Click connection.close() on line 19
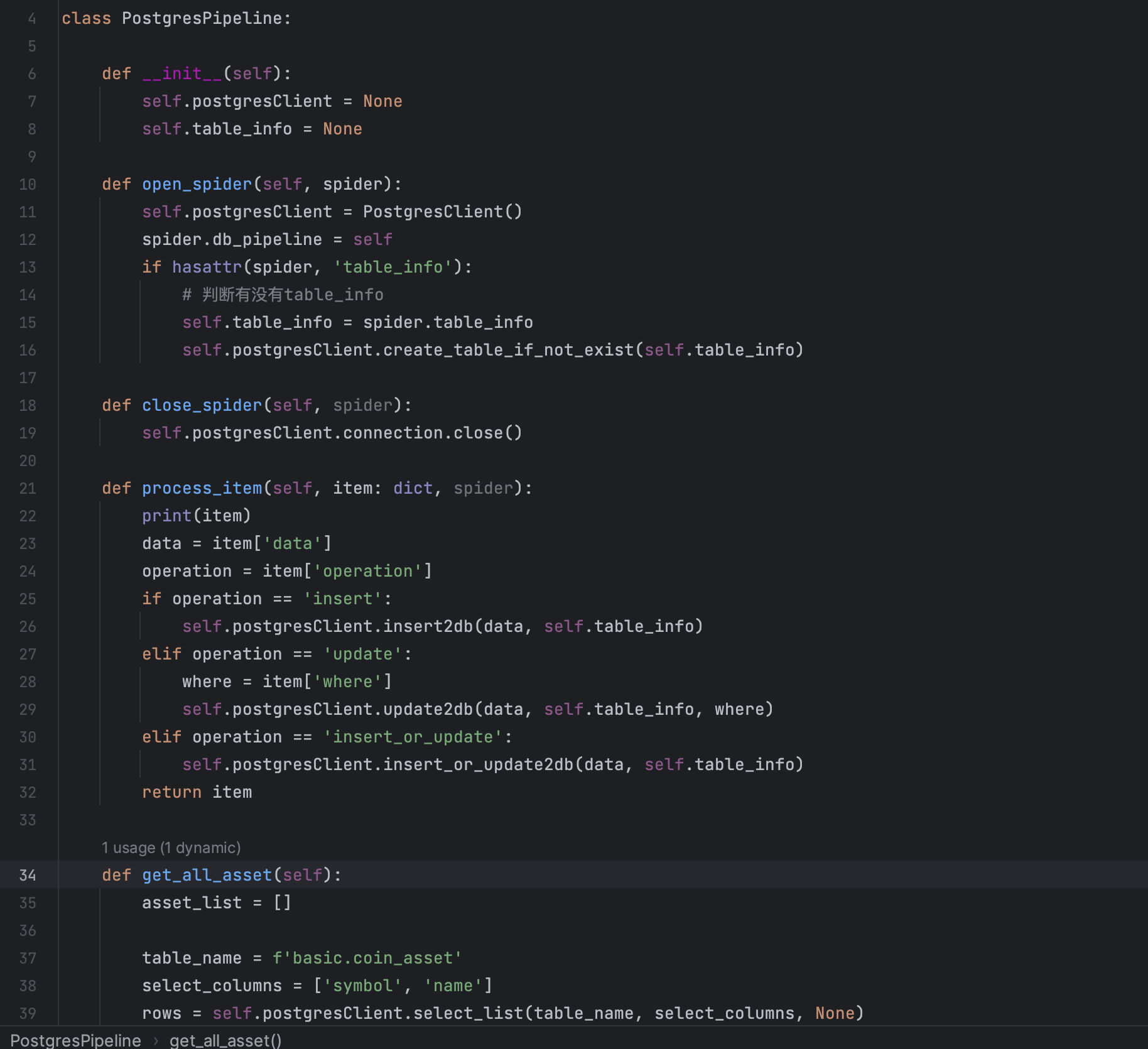The width and height of the screenshot is (1148, 1049). (433, 433)
